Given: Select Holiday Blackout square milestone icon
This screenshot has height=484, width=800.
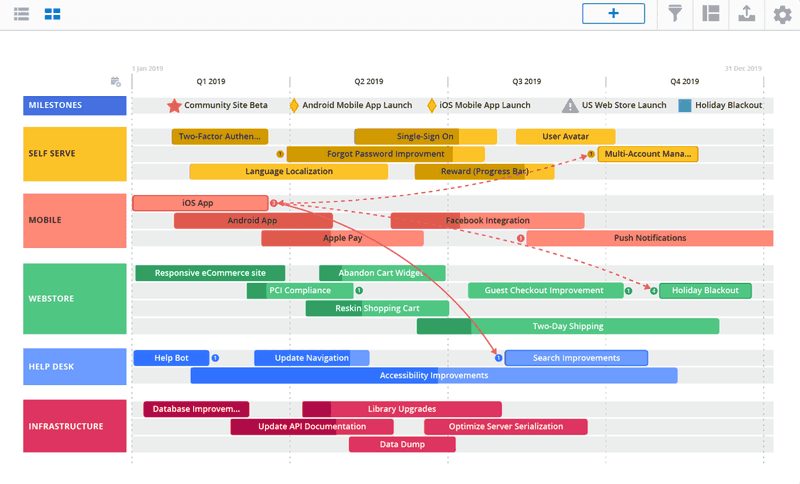Looking at the screenshot, I should (x=685, y=106).
